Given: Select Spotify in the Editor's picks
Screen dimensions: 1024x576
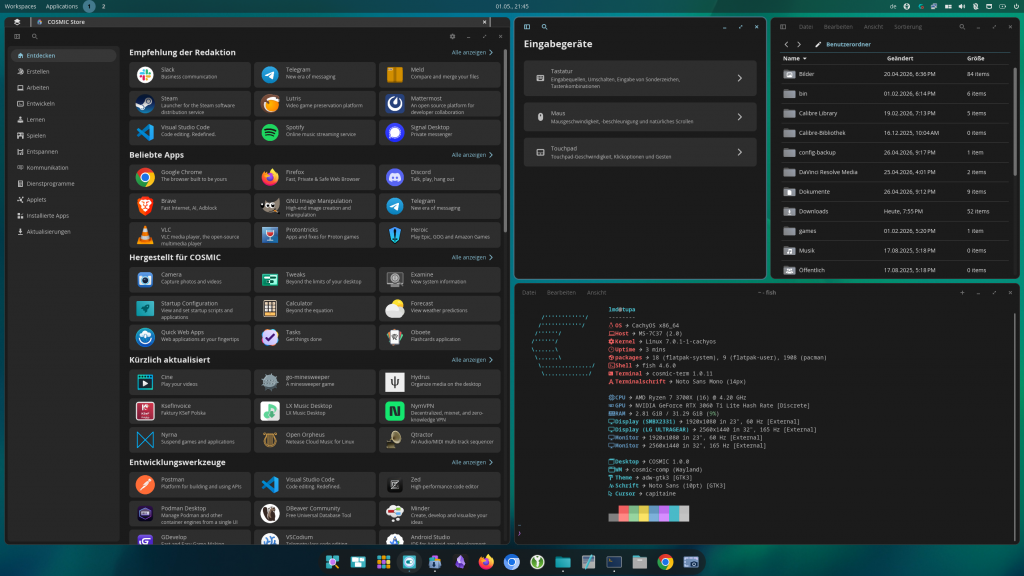Looking at the screenshot, I should coord(314,132).
